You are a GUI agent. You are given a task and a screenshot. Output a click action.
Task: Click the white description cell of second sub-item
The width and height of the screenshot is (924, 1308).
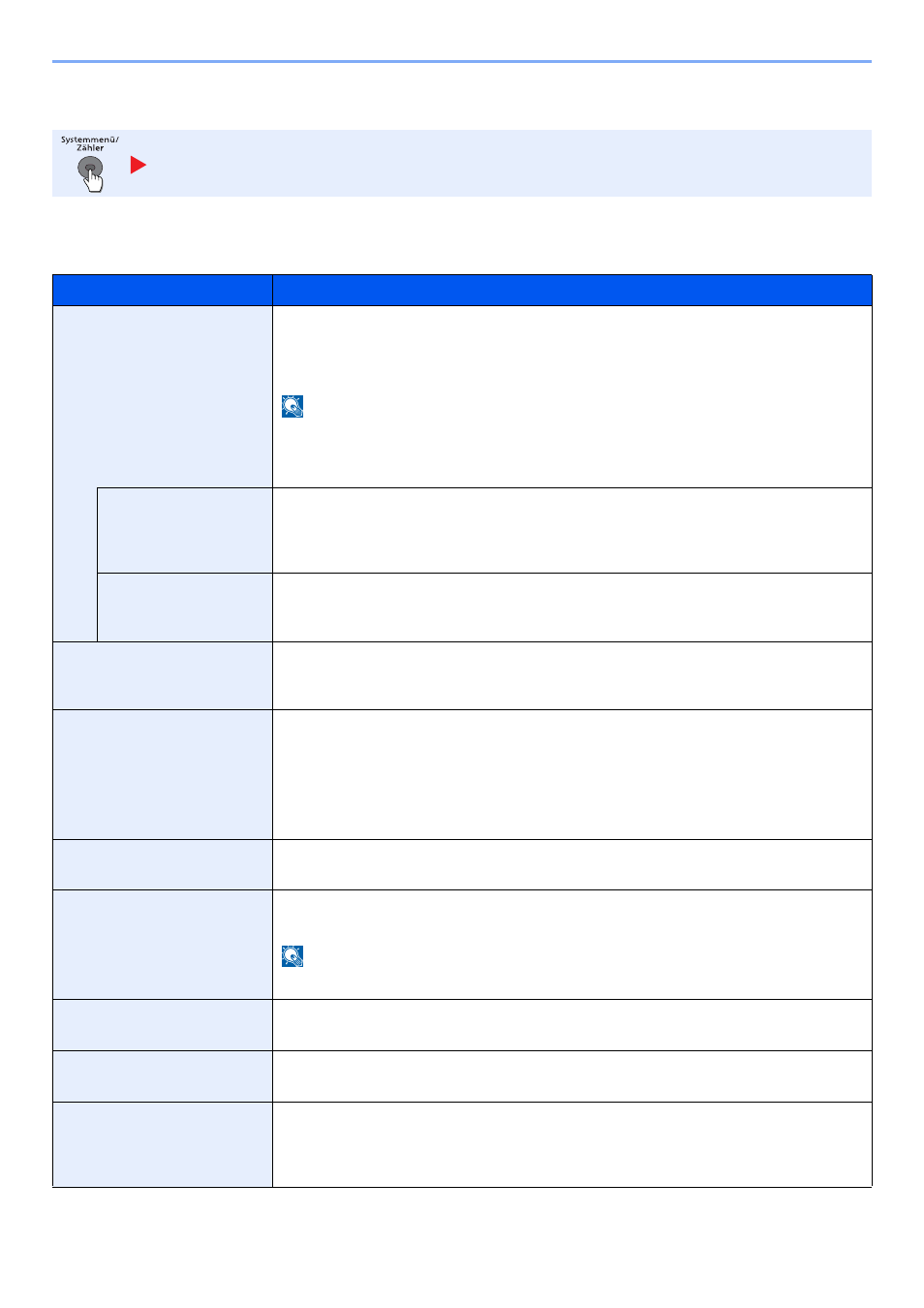pyautogui.click(x=572, y=607)
